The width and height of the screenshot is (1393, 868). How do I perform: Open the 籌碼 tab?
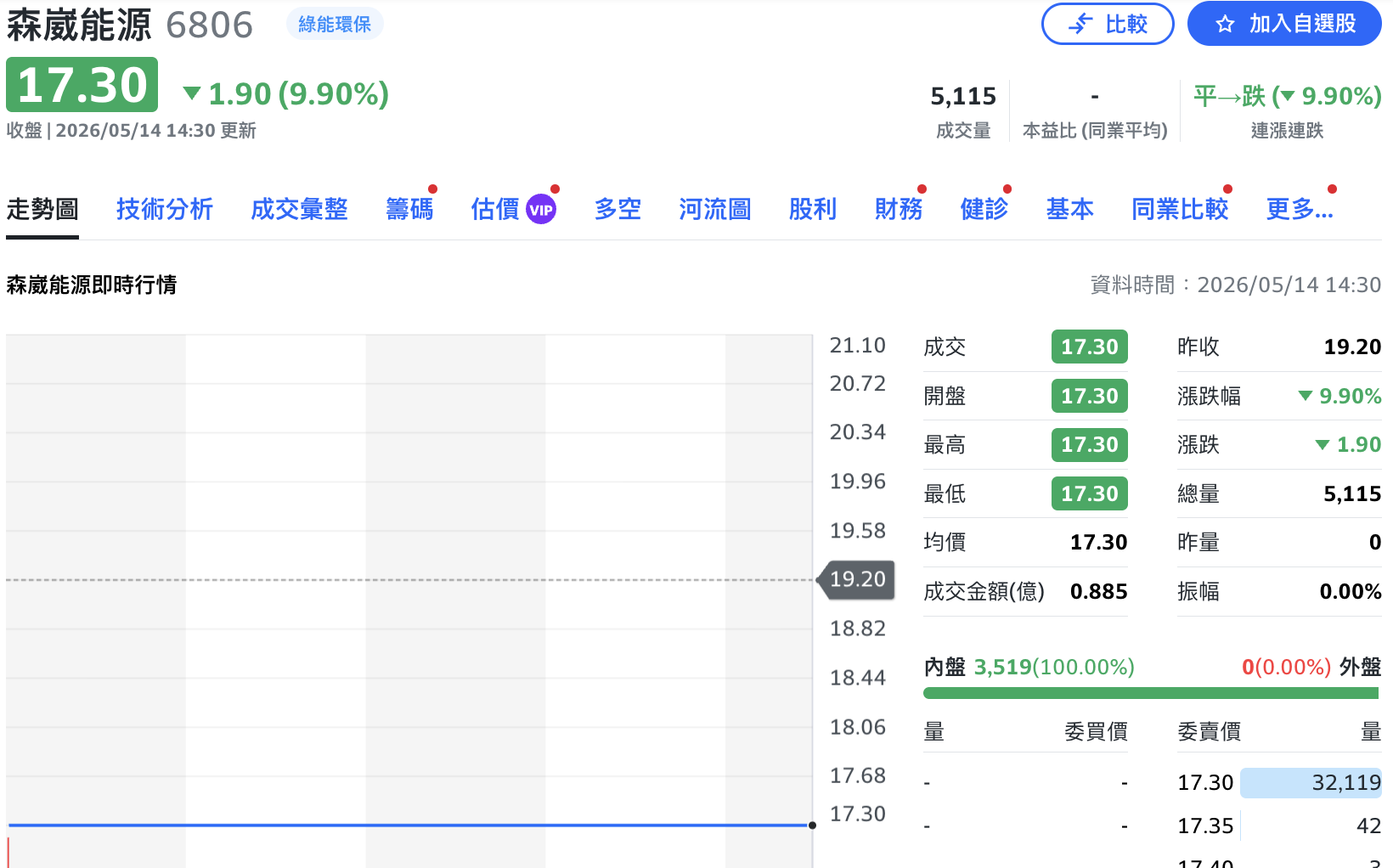[x=409, y=209]
